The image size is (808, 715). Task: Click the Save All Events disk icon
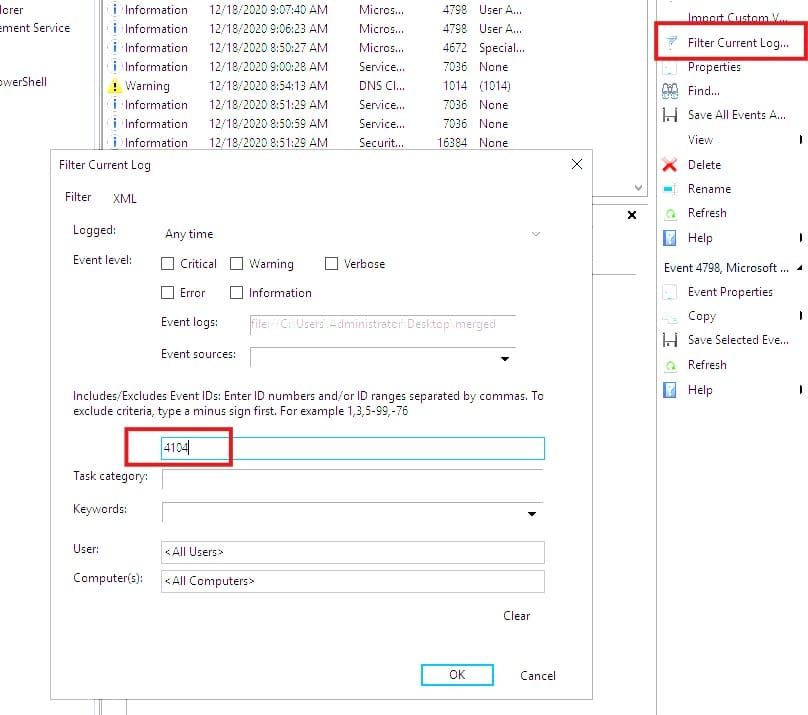[x=670, y=115]
